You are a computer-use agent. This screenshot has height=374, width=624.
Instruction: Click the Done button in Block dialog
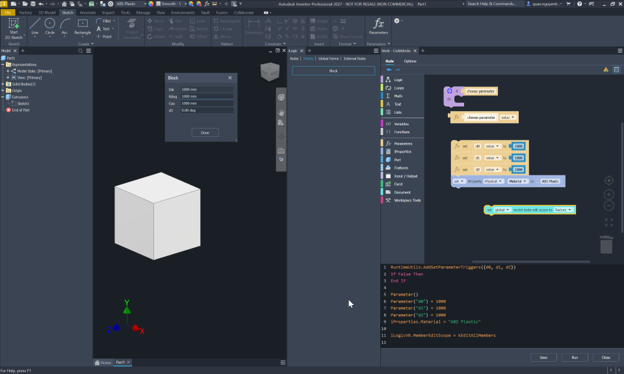pyautogui.click(x=205, y=132)
